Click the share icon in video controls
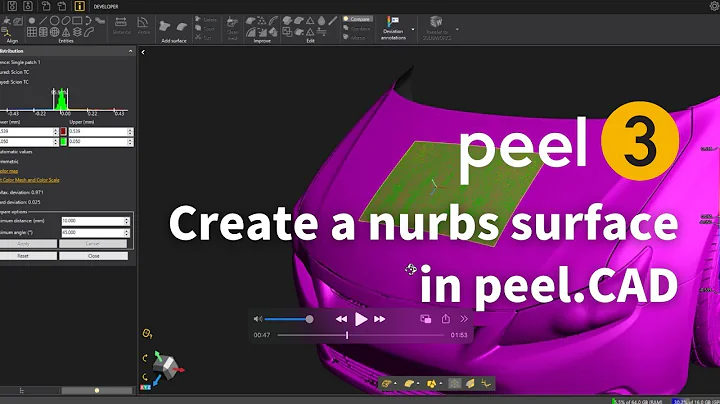 tap(445, 319)
